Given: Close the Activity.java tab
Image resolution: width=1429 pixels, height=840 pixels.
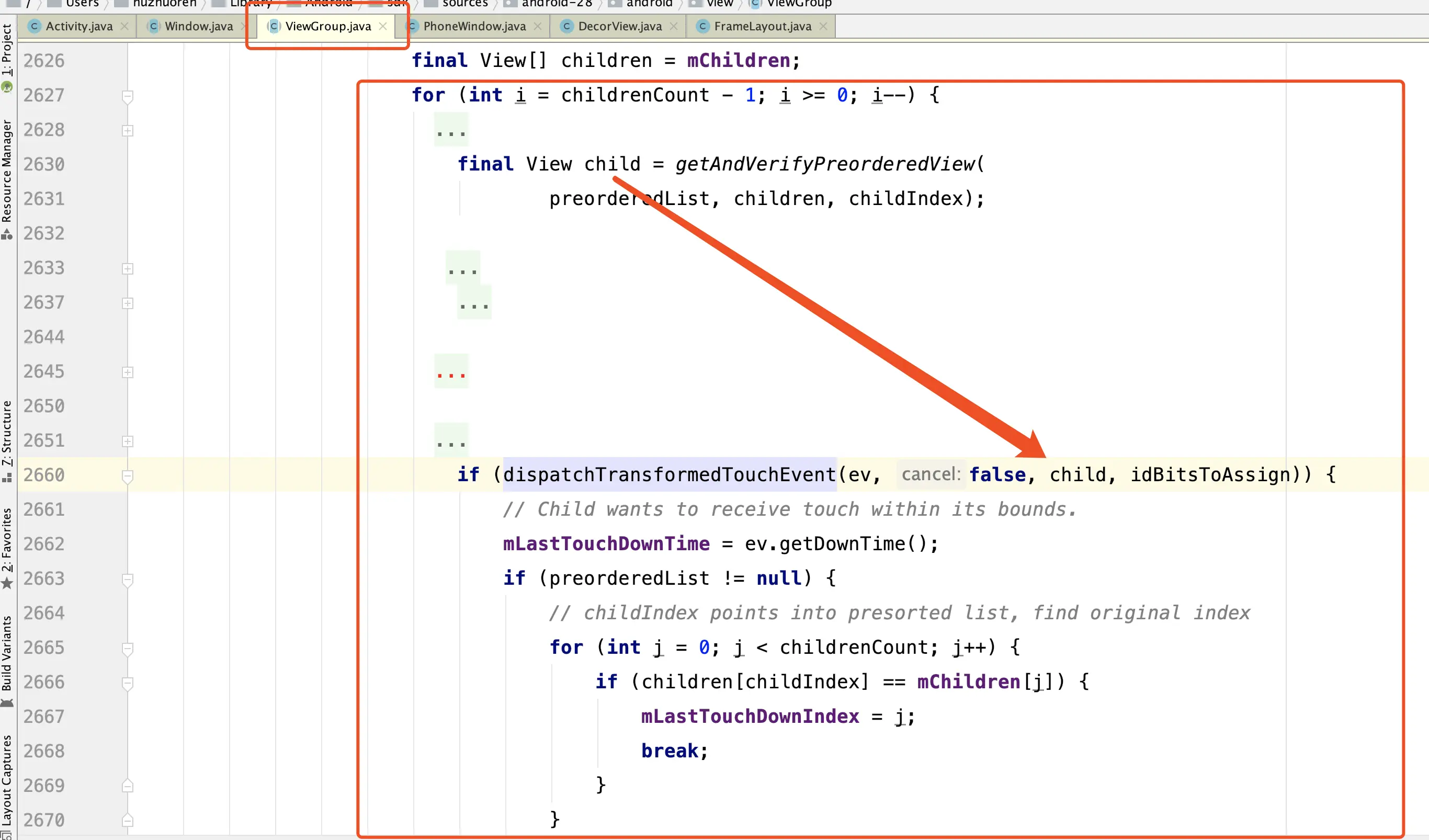Looking at the screenshot, I should pyautogui.click(x=124, y=26).
